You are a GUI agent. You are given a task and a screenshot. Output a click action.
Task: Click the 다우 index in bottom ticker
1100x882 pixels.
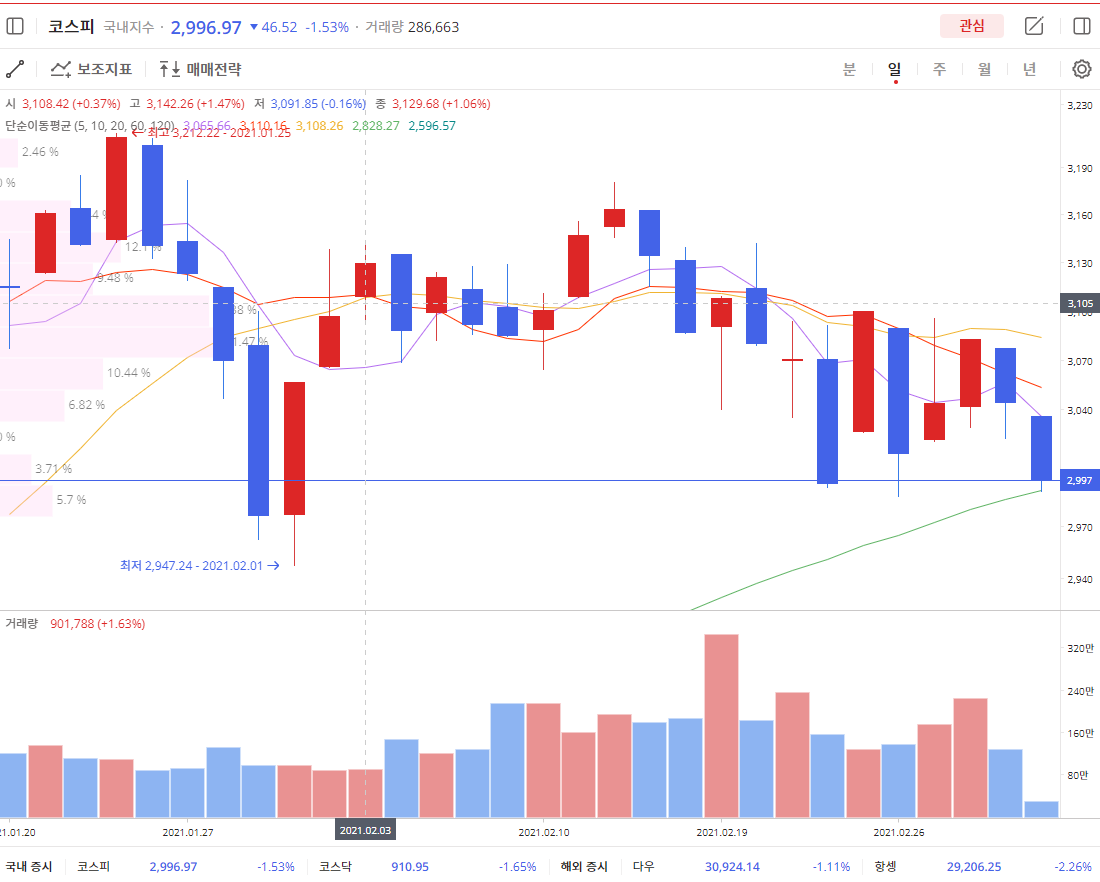643,866
